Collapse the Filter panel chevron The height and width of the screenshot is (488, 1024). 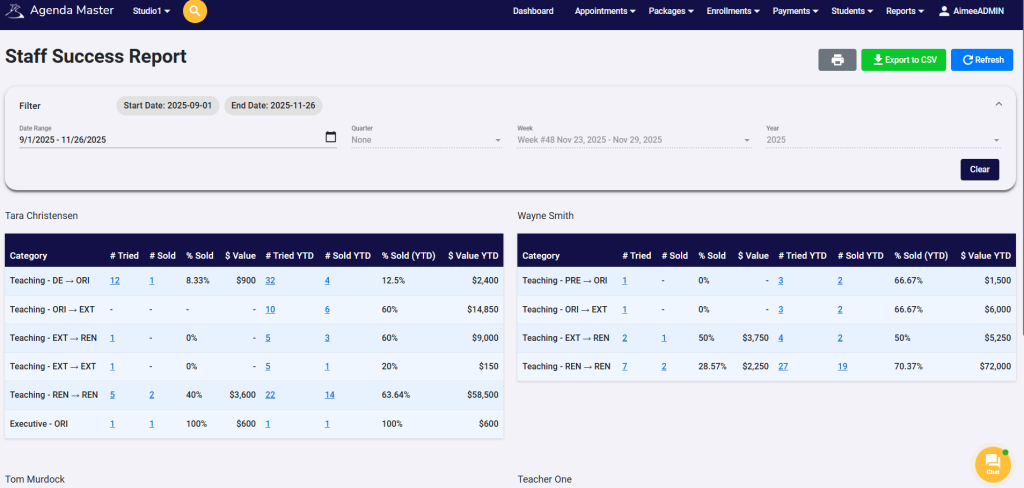[x=998, y=104]
